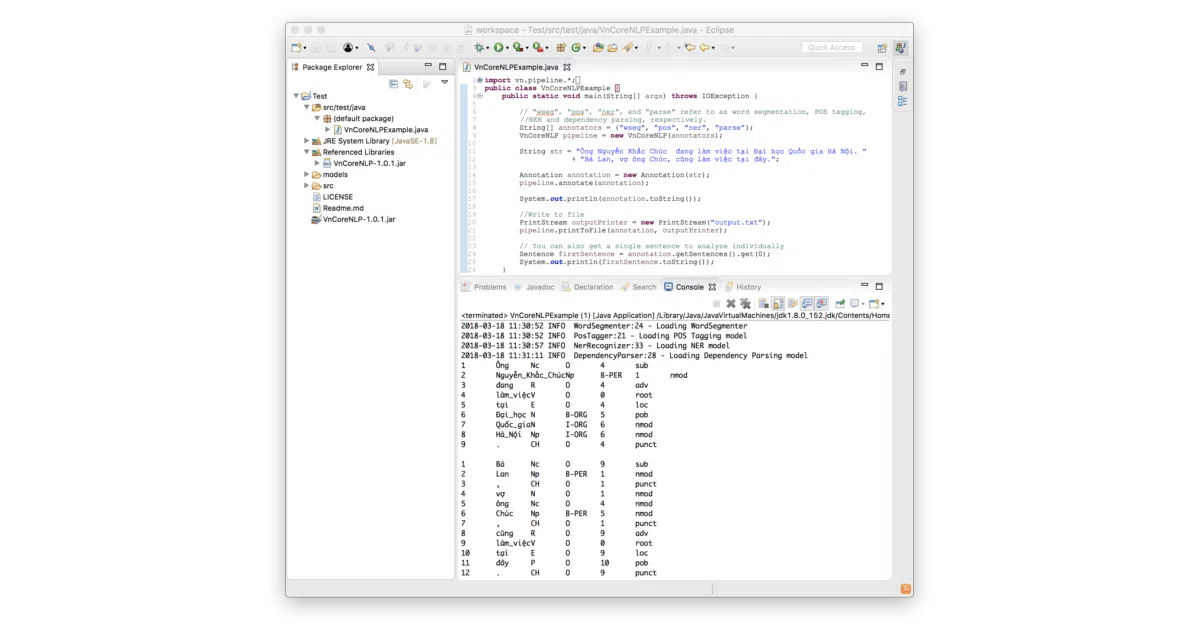Click the green Run button in toolbar
This screenshot has height=630, width=1200.
coord(499,47)
